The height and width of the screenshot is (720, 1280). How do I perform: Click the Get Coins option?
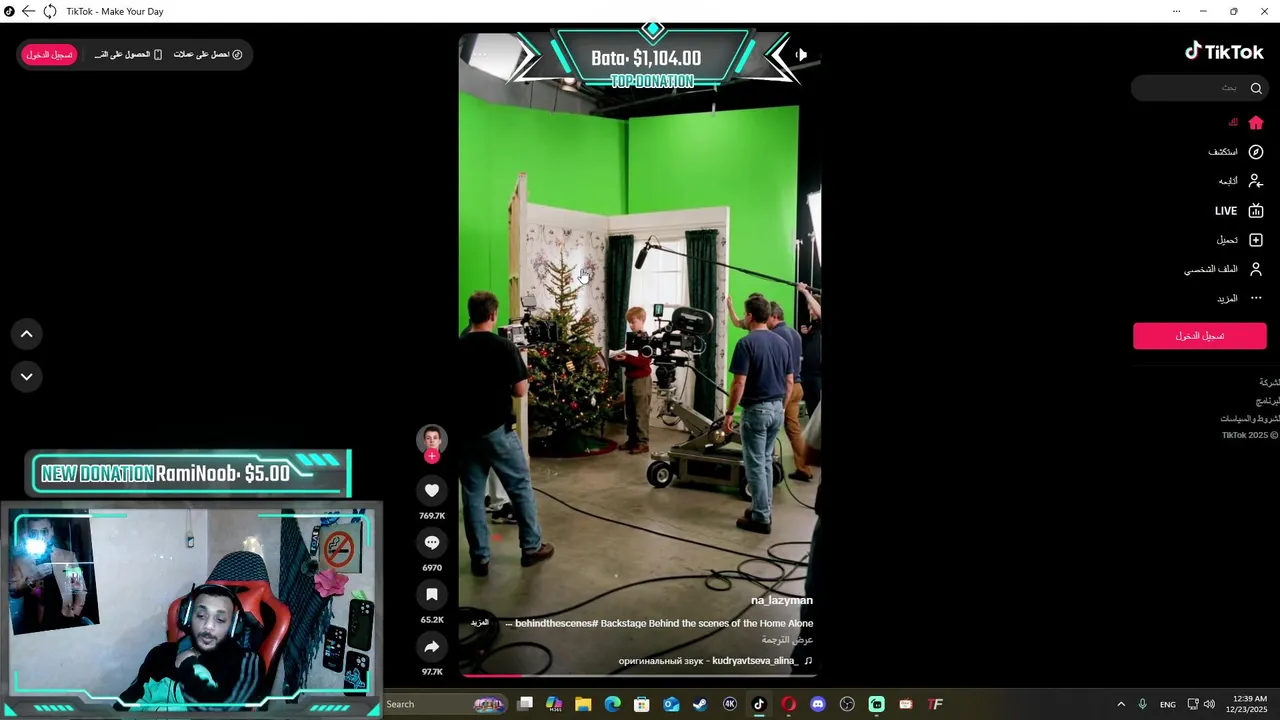(x=208, y=54)
